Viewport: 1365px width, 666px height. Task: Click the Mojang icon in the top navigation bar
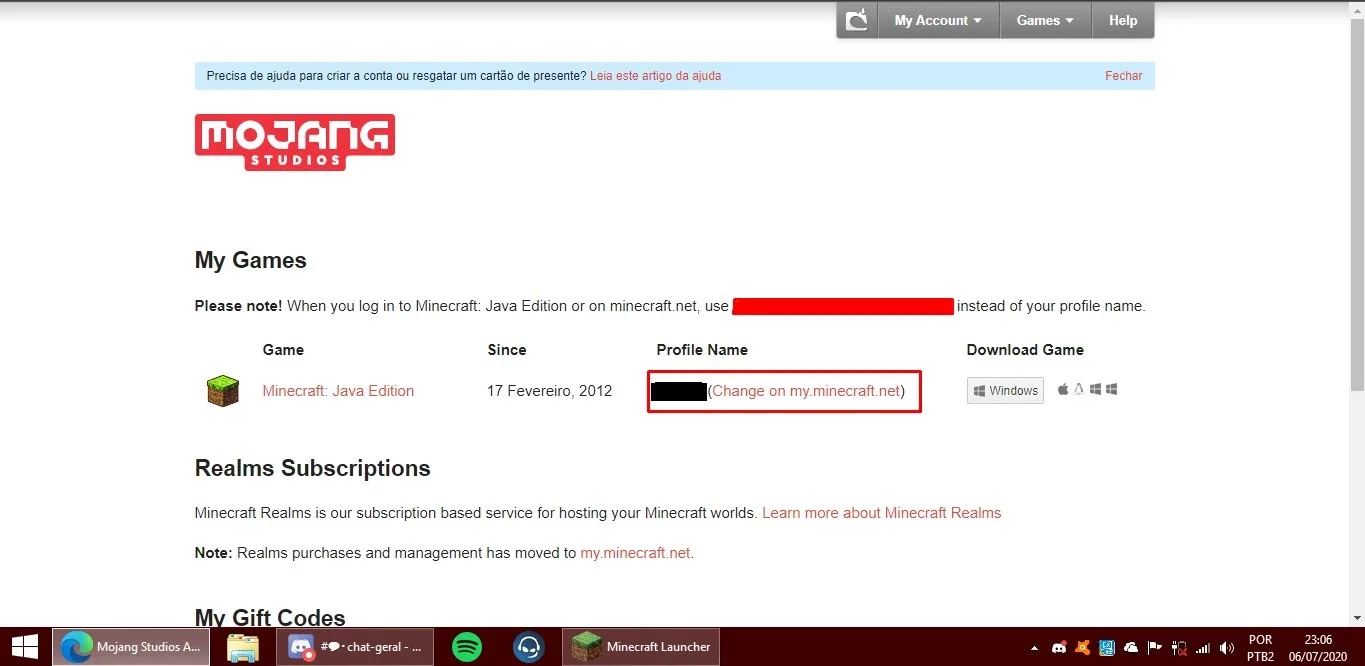pos(857,20)
